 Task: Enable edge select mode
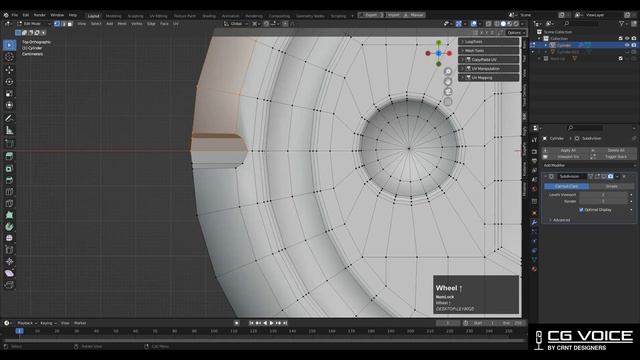pos(64,24)
